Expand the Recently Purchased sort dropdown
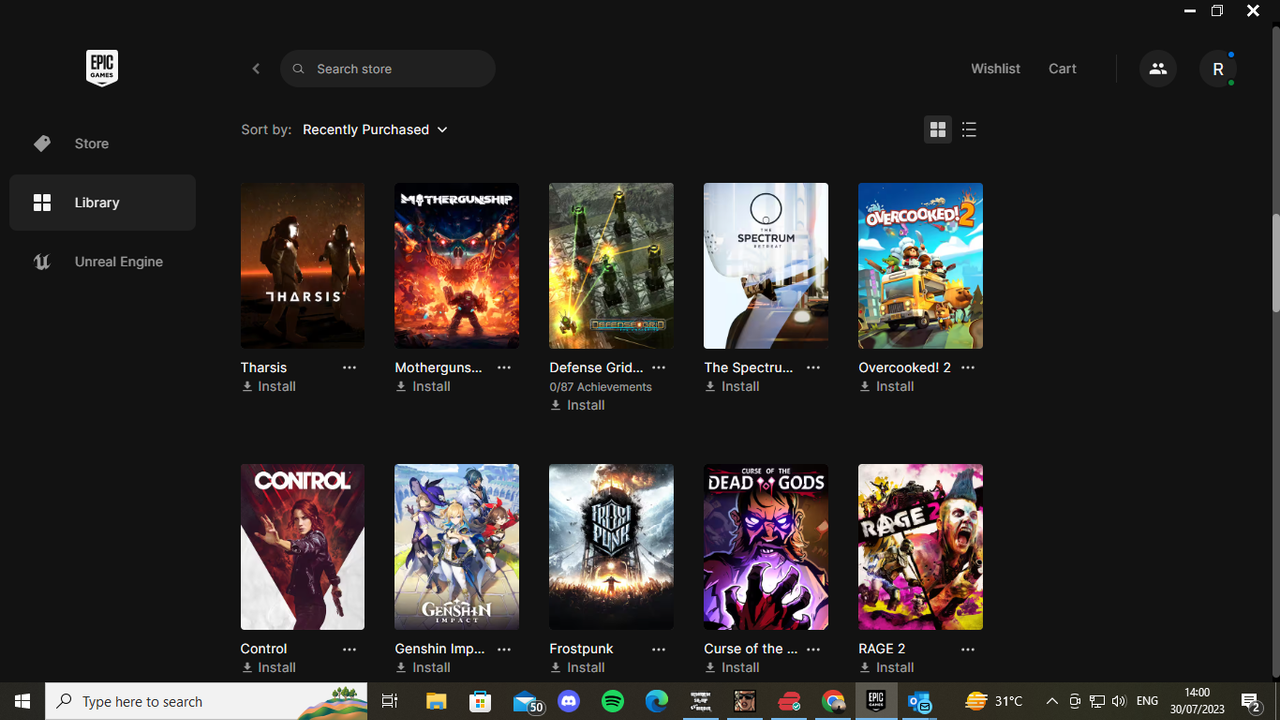The width and height of the screenshot is (1280, 720). [x=375, y=130]
